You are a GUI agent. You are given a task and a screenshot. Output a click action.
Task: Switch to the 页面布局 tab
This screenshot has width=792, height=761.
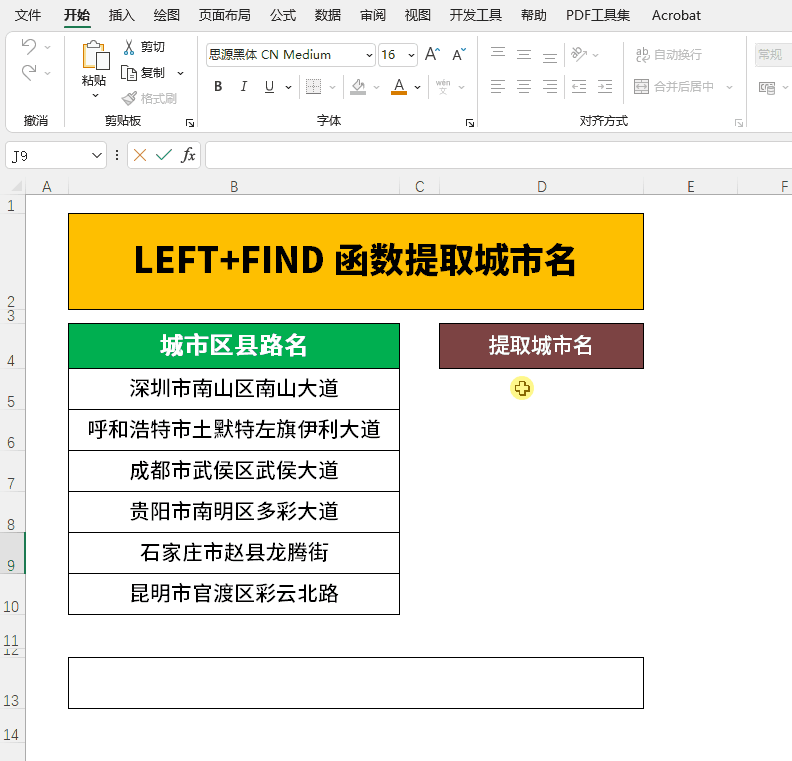coord(225,15)
